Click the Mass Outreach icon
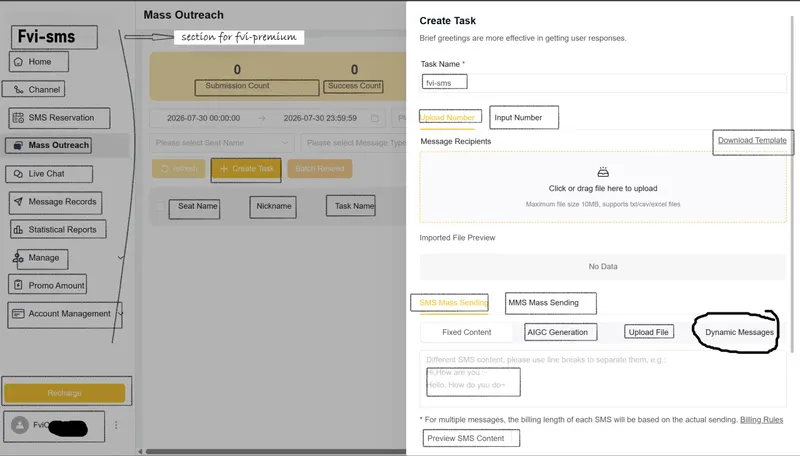Image resolution: width=800 pixels, height=456 pixels. (18, 145)
